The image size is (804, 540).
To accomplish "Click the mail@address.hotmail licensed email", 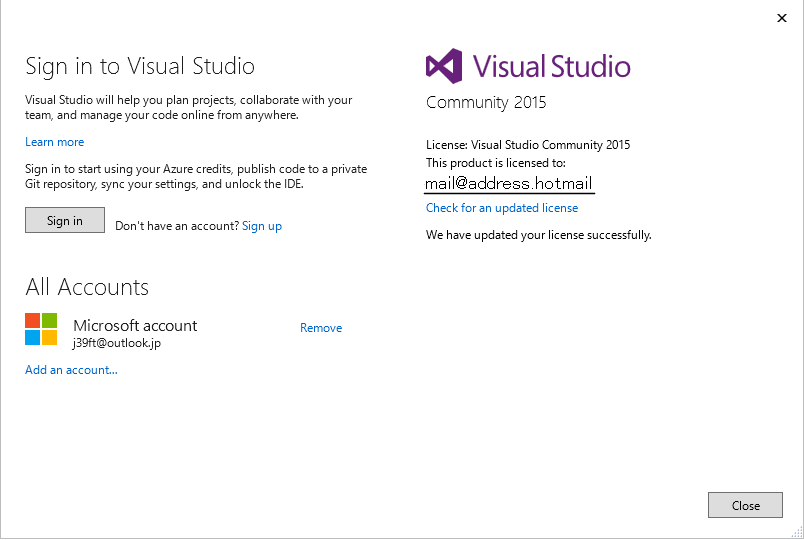I will coord(509,183).
